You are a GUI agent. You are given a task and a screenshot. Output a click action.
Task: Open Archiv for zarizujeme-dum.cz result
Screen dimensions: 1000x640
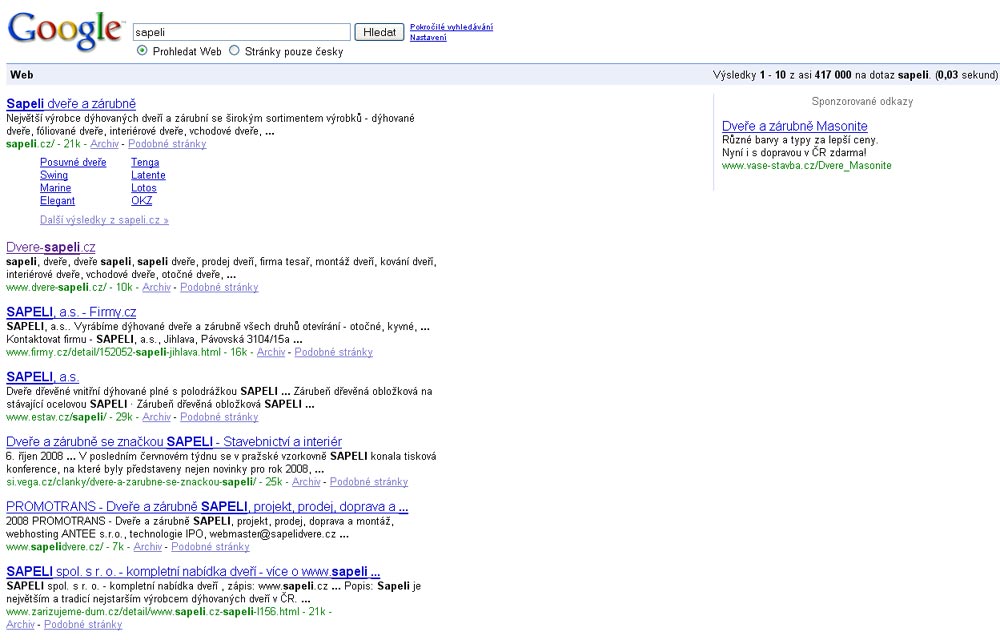[x=20, y=625]
